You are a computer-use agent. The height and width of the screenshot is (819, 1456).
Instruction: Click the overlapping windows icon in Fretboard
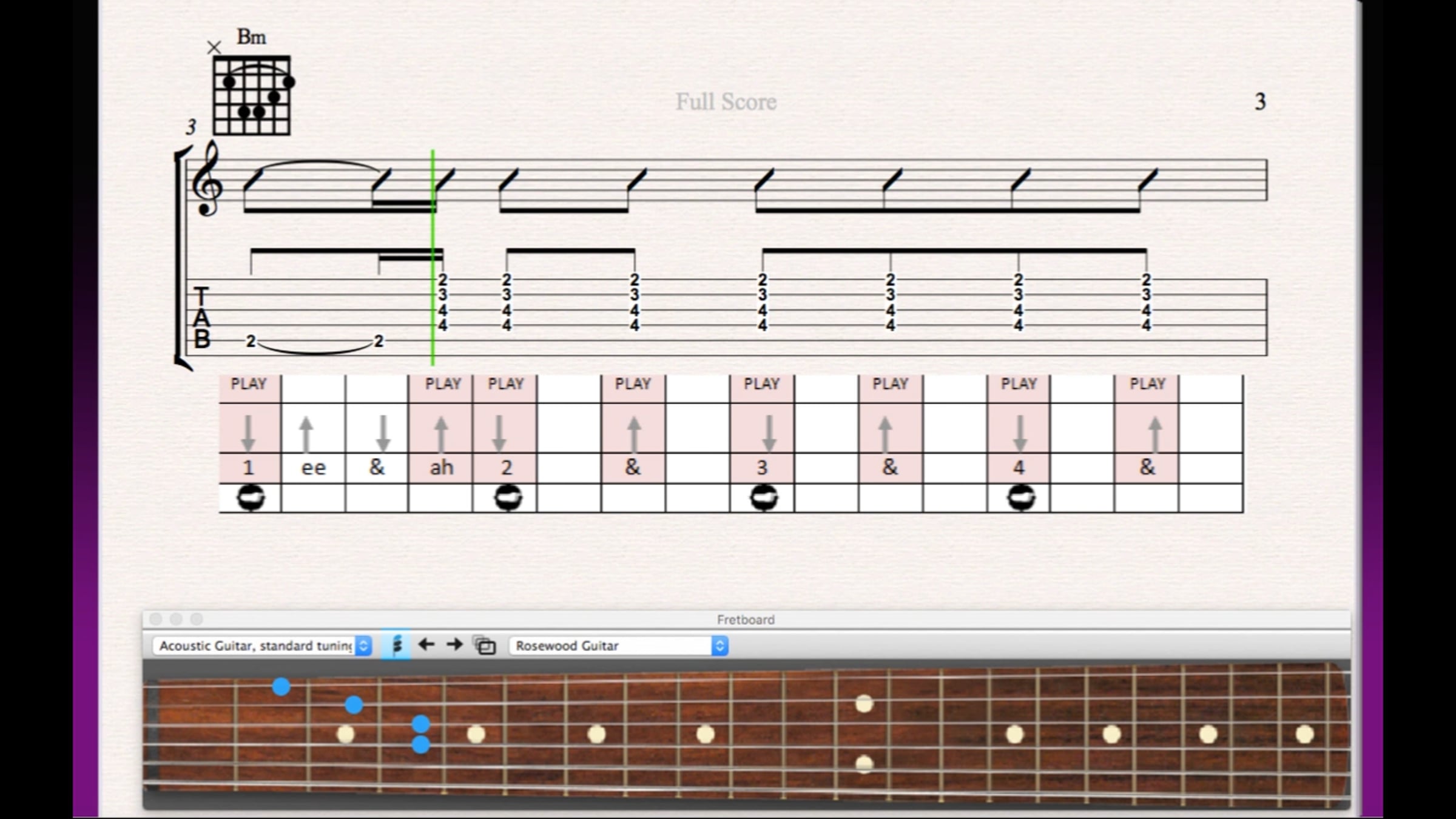point(485,645)
